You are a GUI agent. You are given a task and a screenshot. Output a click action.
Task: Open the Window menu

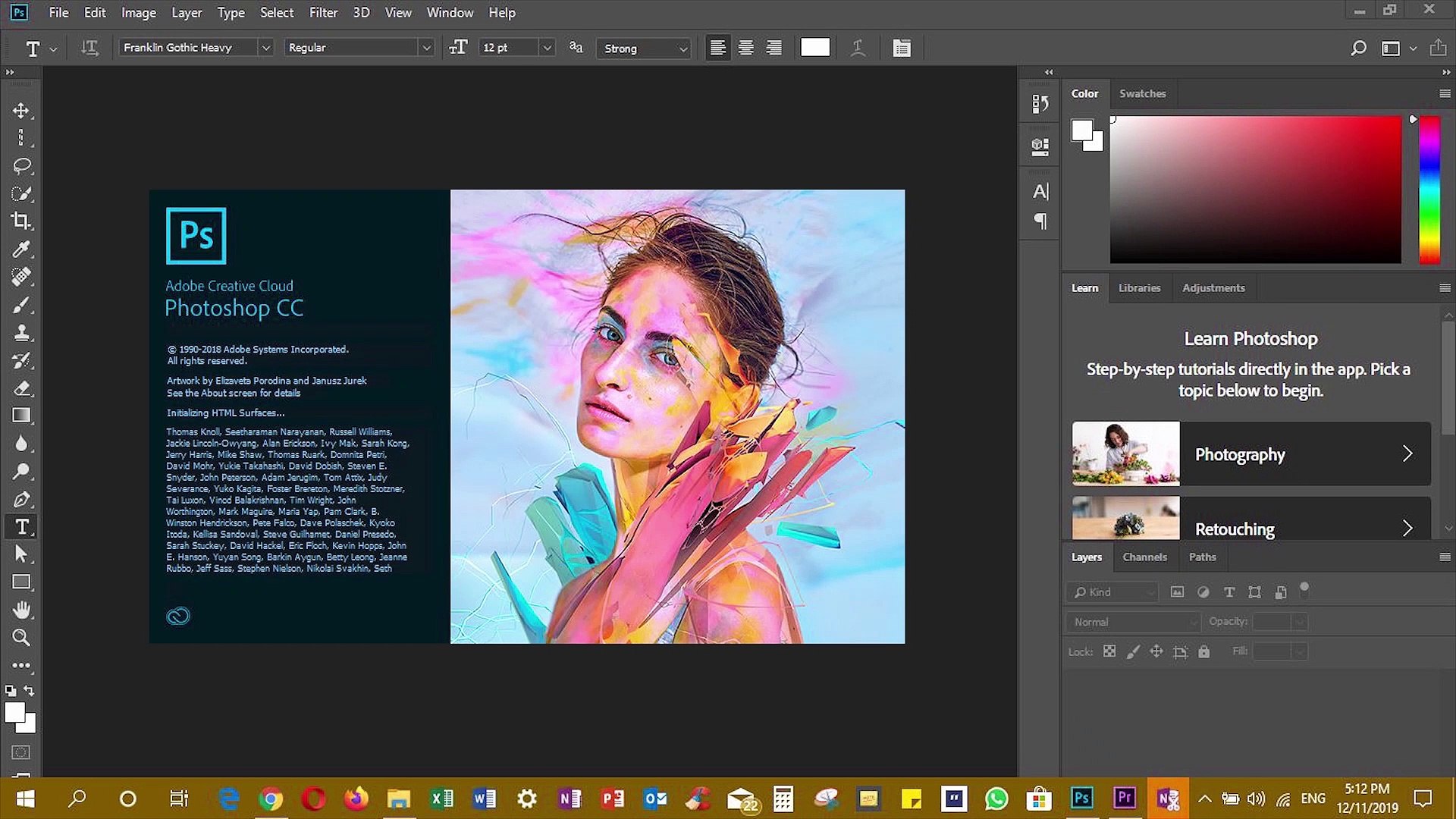click(450, 13)
